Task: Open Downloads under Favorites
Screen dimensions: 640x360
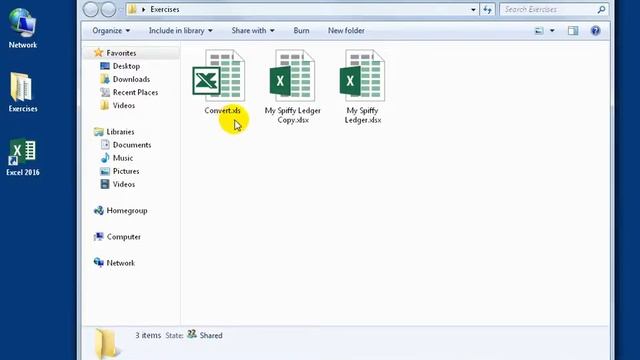Action: [131, 79]
